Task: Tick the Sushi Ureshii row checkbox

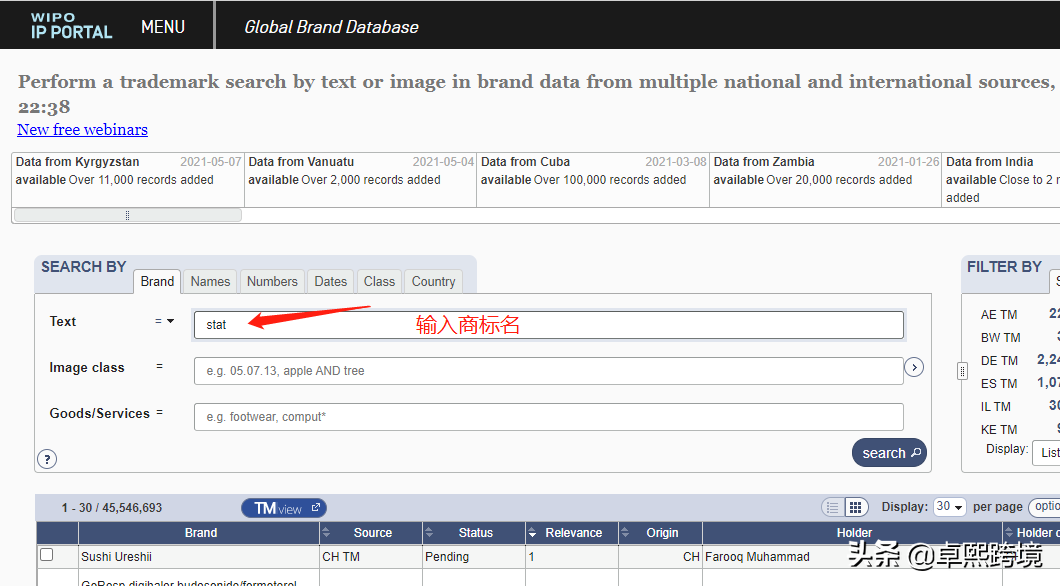Action: click(46, 555)
